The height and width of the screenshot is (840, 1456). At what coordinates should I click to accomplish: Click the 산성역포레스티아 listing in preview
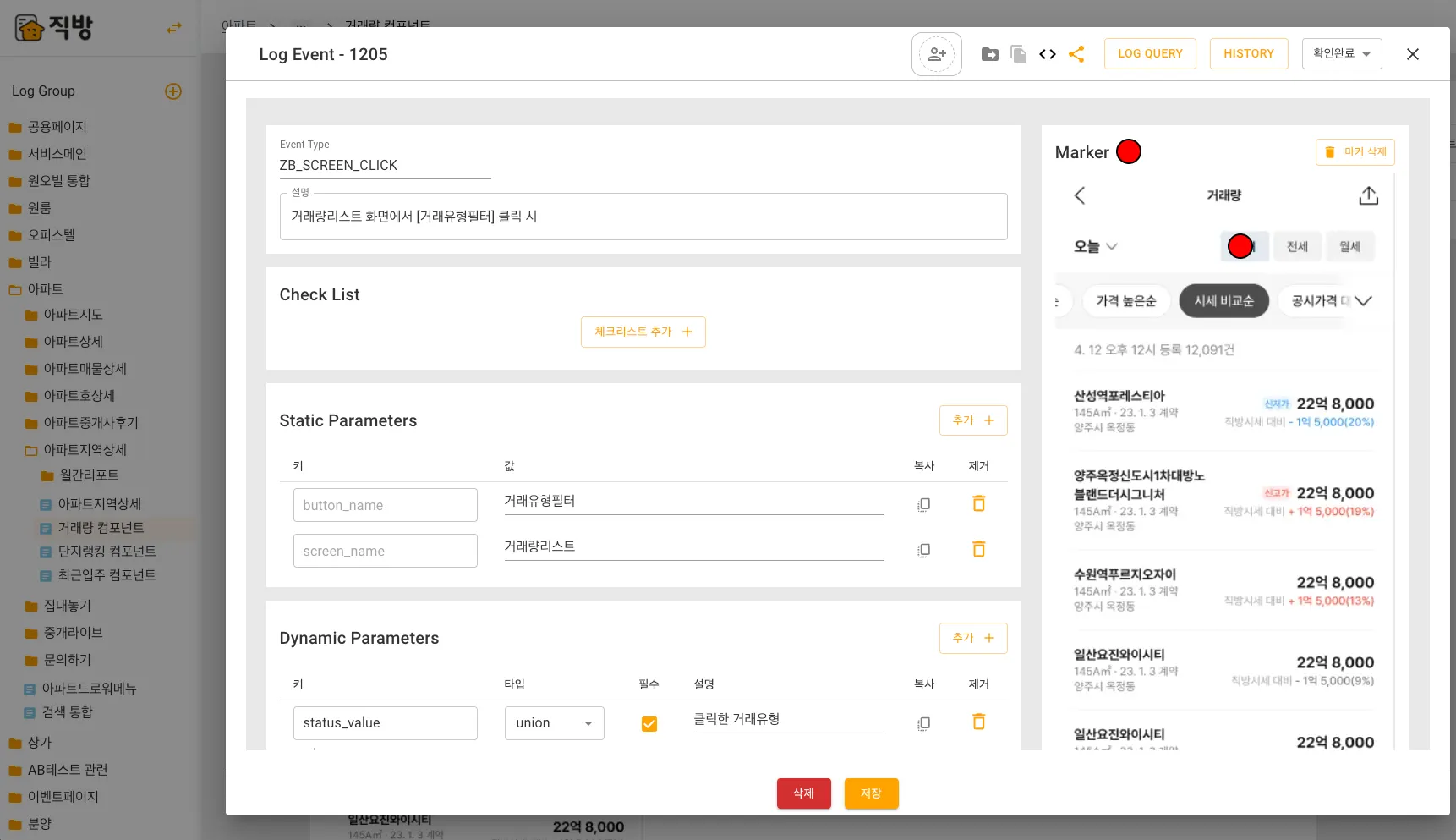pos(1223,411)
